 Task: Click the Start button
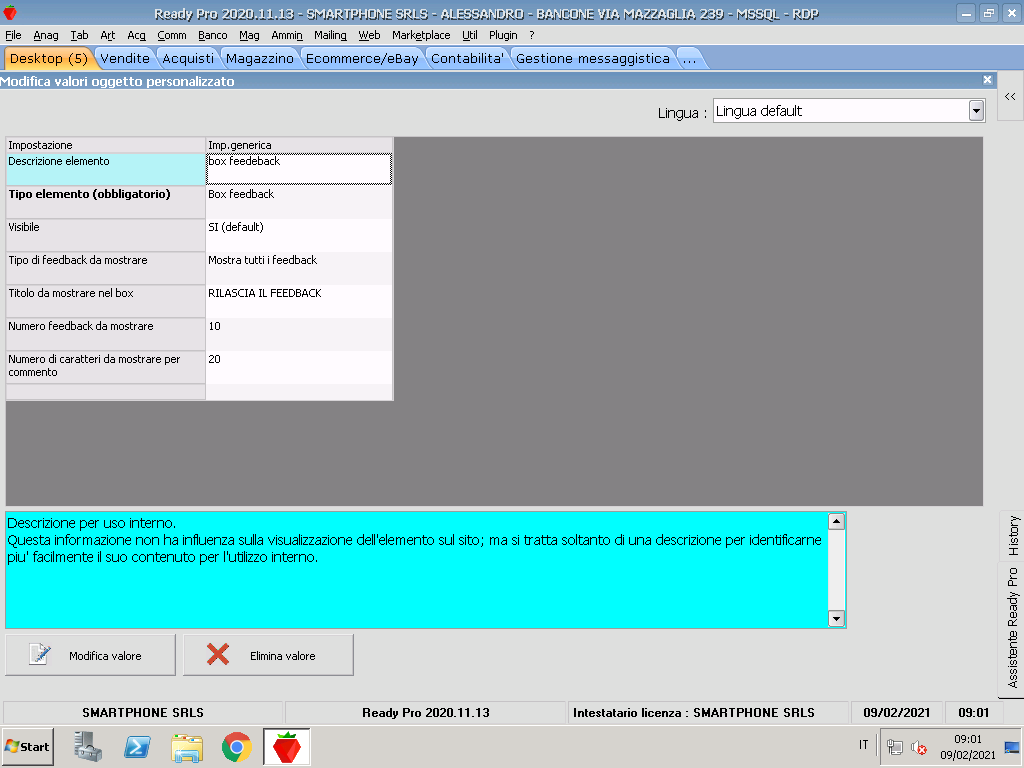27,746
